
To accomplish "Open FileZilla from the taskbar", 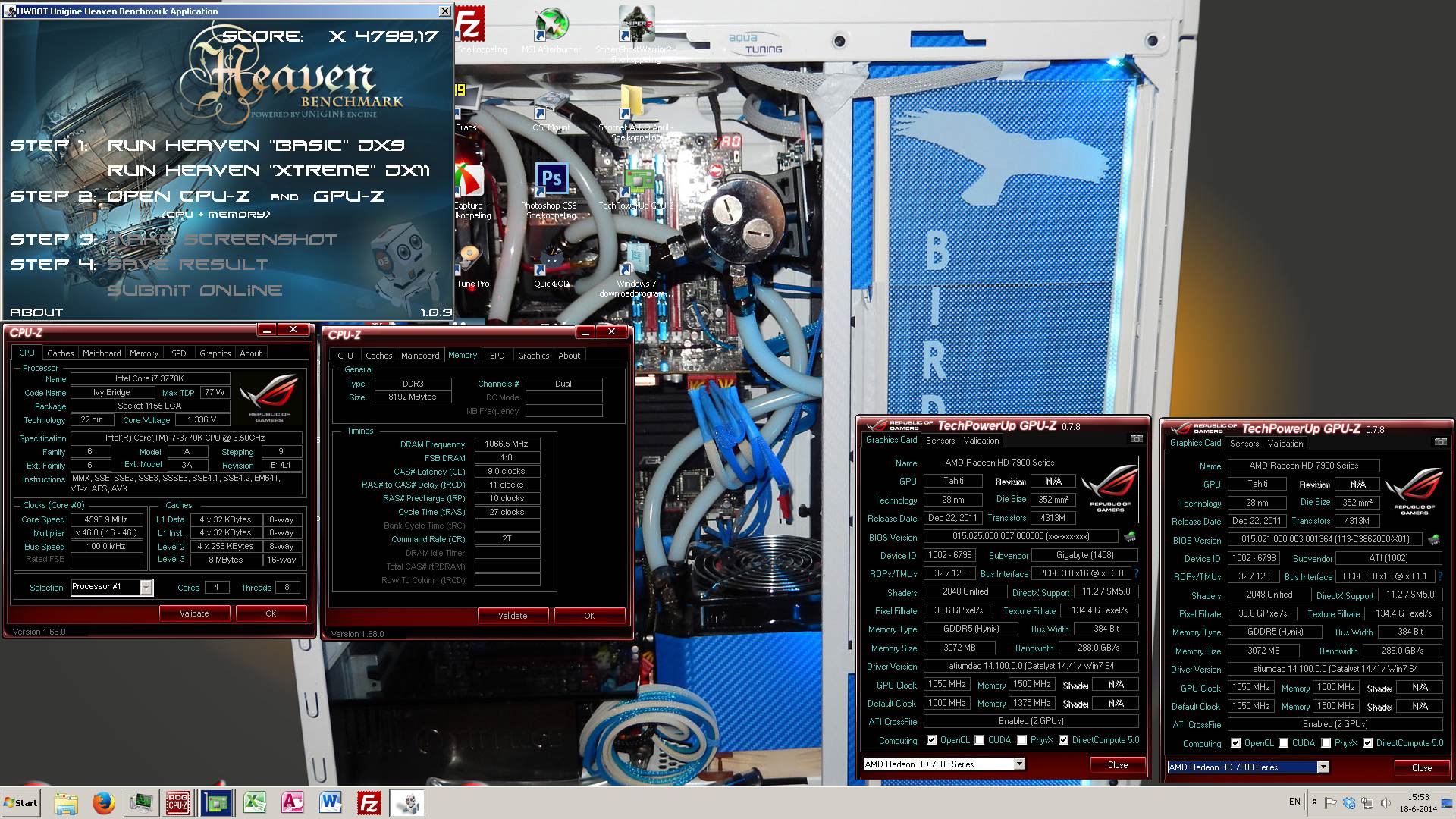I will 369,803.
